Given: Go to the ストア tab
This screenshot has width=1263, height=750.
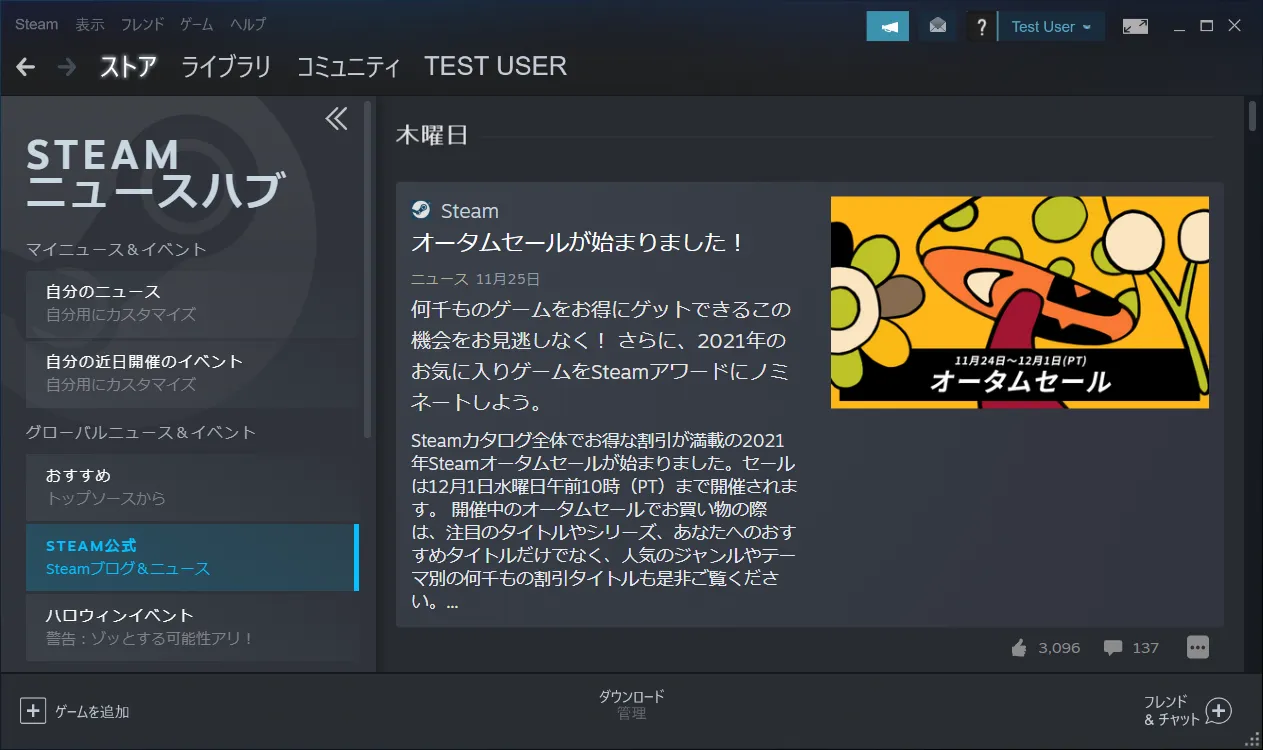Looking at the screenshot, I should point(129,67).
